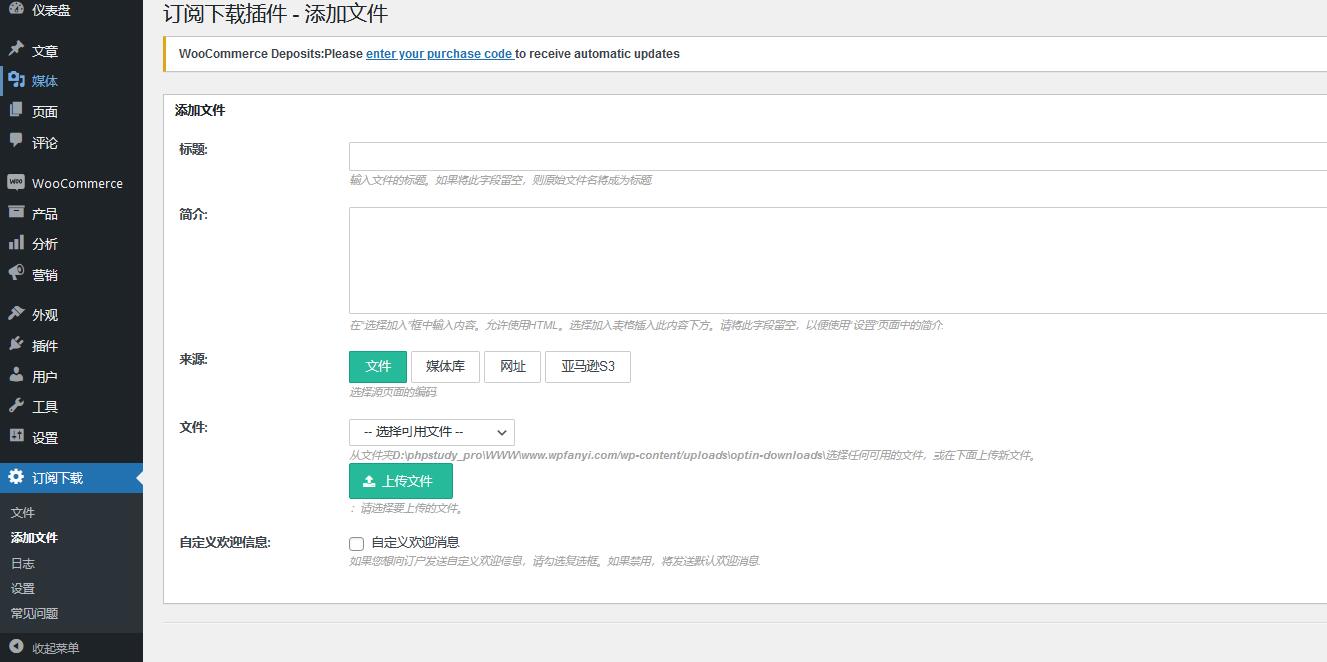Click into the 标题 text field

(837, 157)
